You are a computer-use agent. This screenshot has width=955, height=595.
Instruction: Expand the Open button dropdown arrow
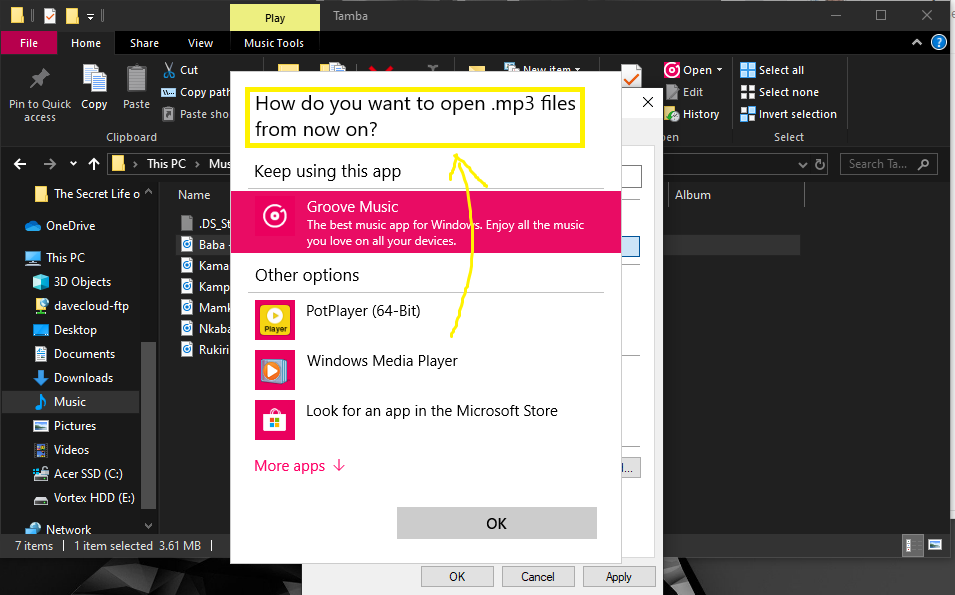click(719, 70)
